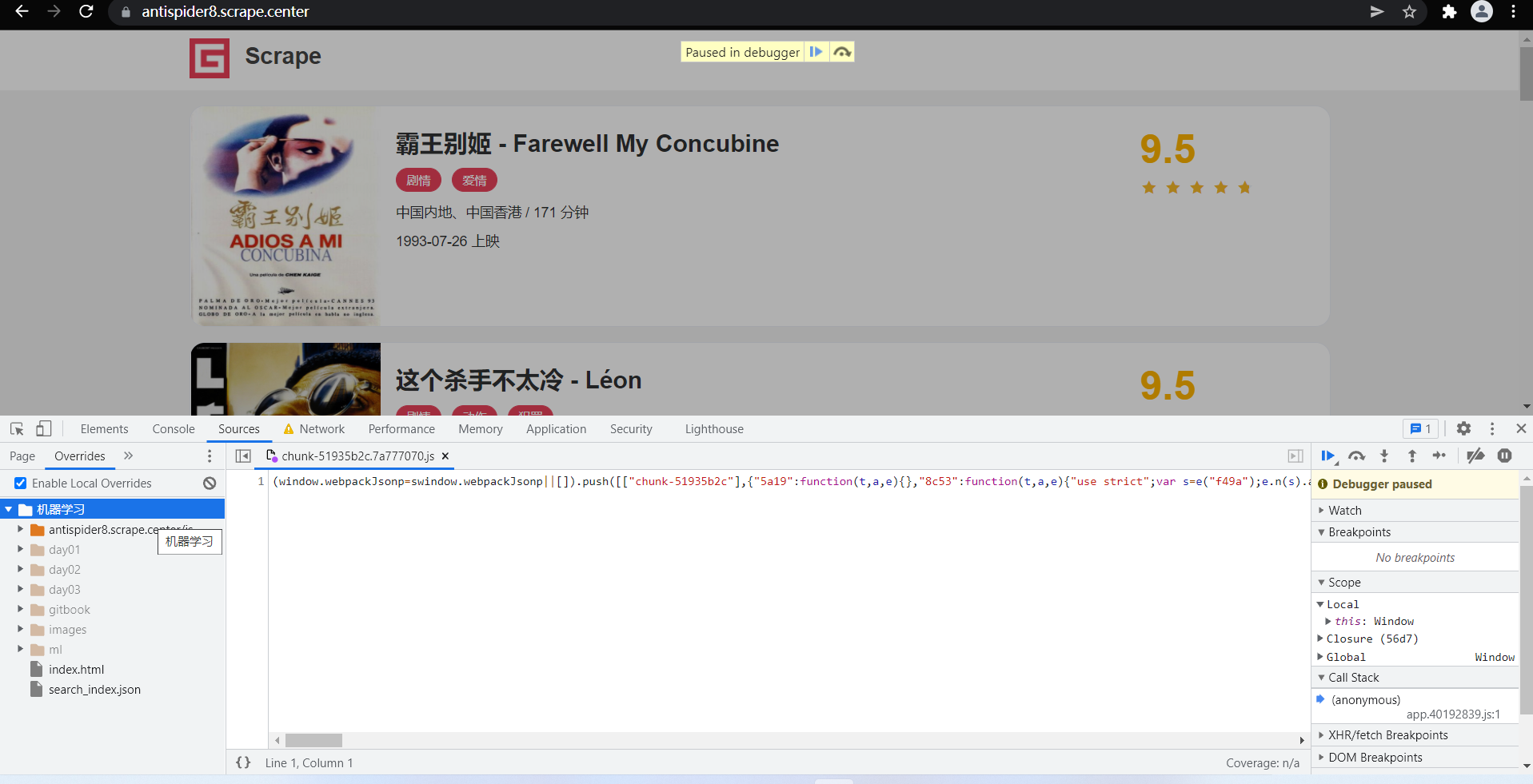Click the Step over next function call icon

pyautogui.click(x=1356, y=456)
